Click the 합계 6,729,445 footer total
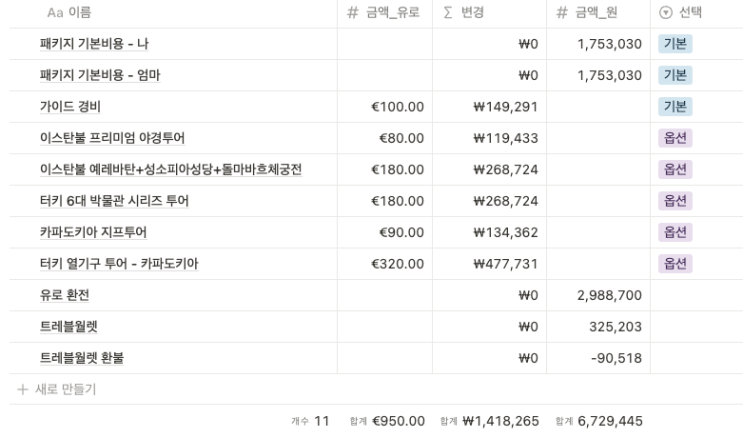 598,419
